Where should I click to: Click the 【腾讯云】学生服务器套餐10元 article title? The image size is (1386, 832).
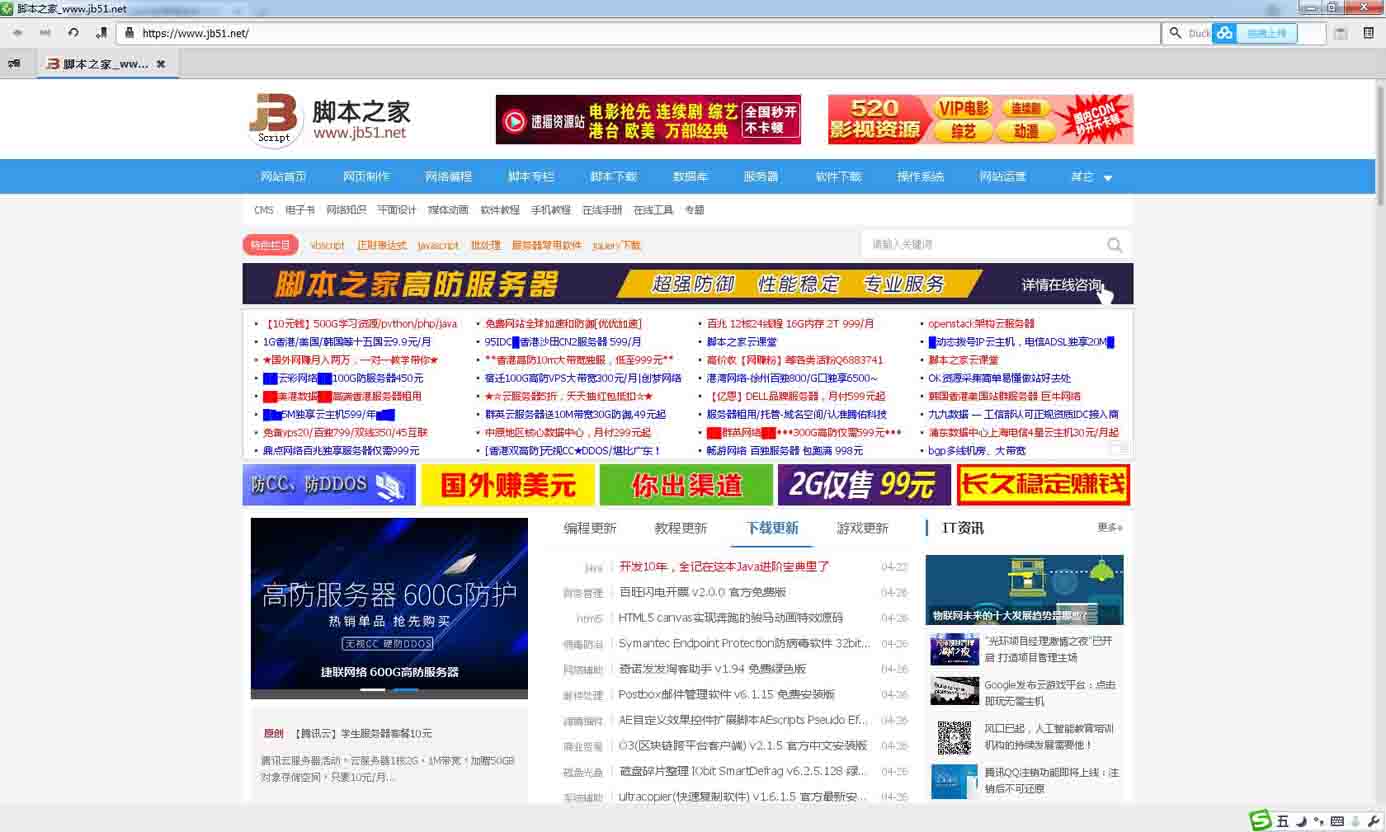[363, 733]
